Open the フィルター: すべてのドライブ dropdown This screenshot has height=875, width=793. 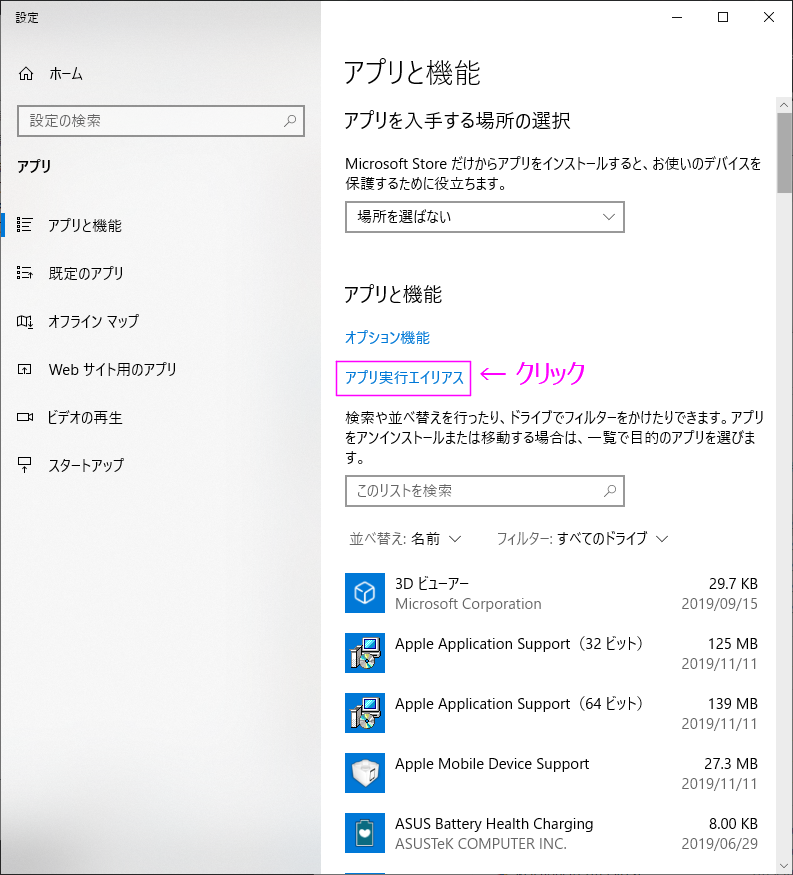click(583, 539)
